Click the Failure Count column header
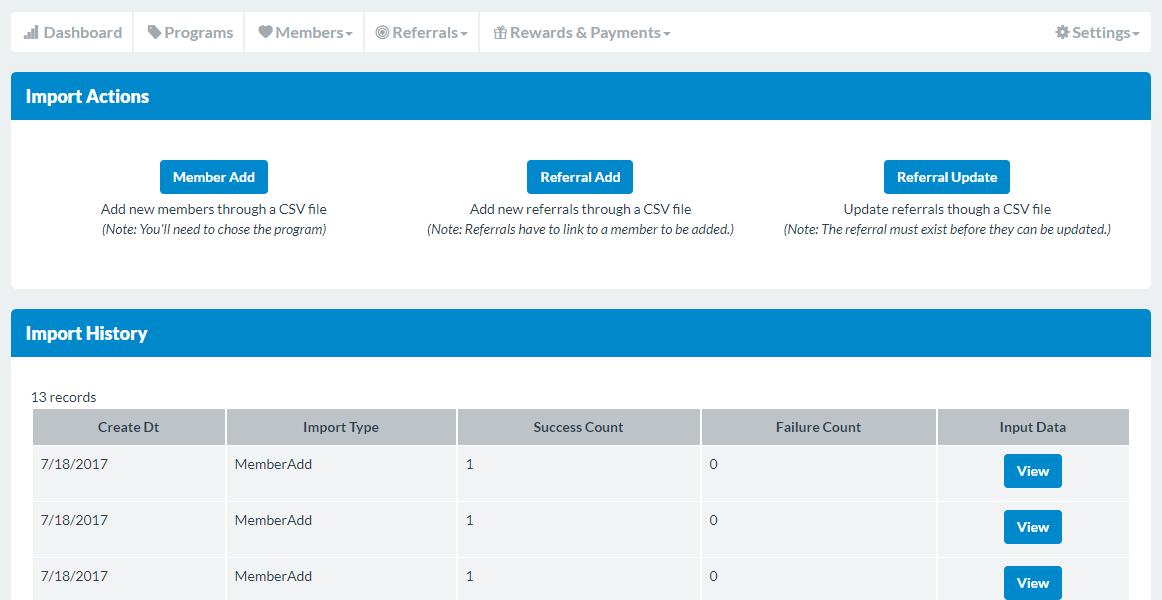This screenshot has width=1162, height=600. pyautogui.click(x=818, y=427)
